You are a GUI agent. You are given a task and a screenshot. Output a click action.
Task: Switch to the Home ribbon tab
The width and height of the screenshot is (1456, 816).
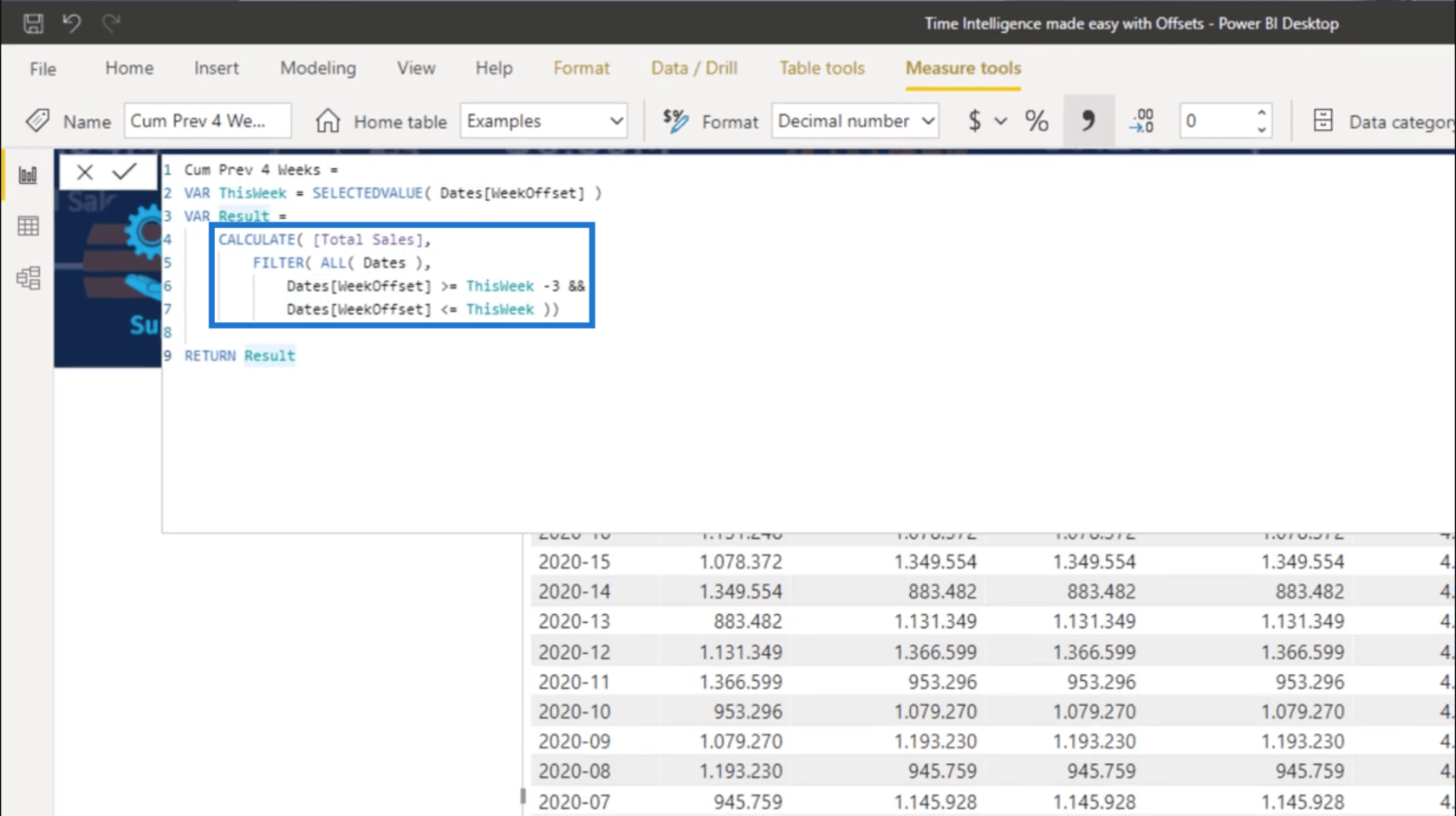click(129, 68)
